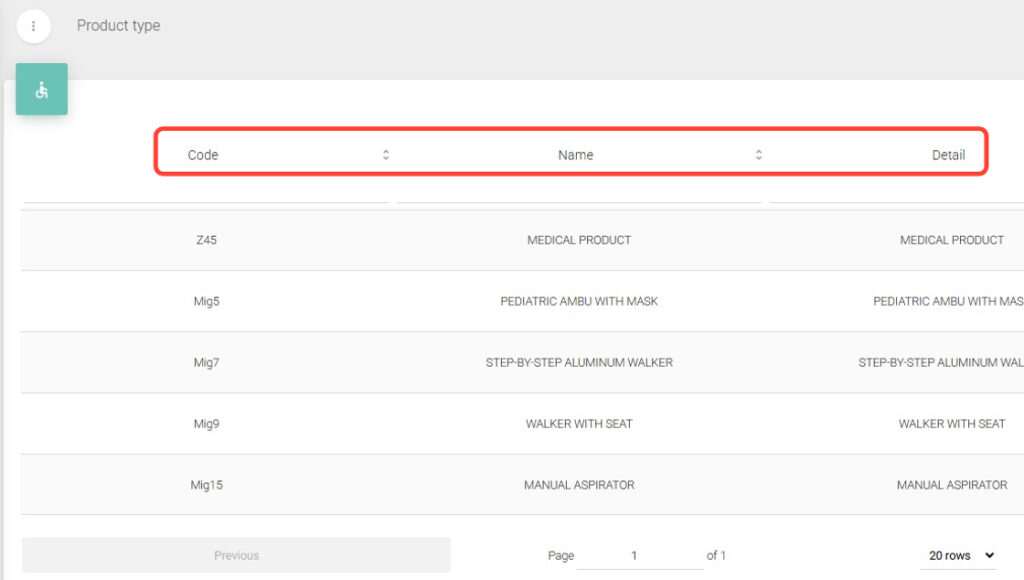Click MANUAL ASPIRATOR in the Name column

point(579,485)
